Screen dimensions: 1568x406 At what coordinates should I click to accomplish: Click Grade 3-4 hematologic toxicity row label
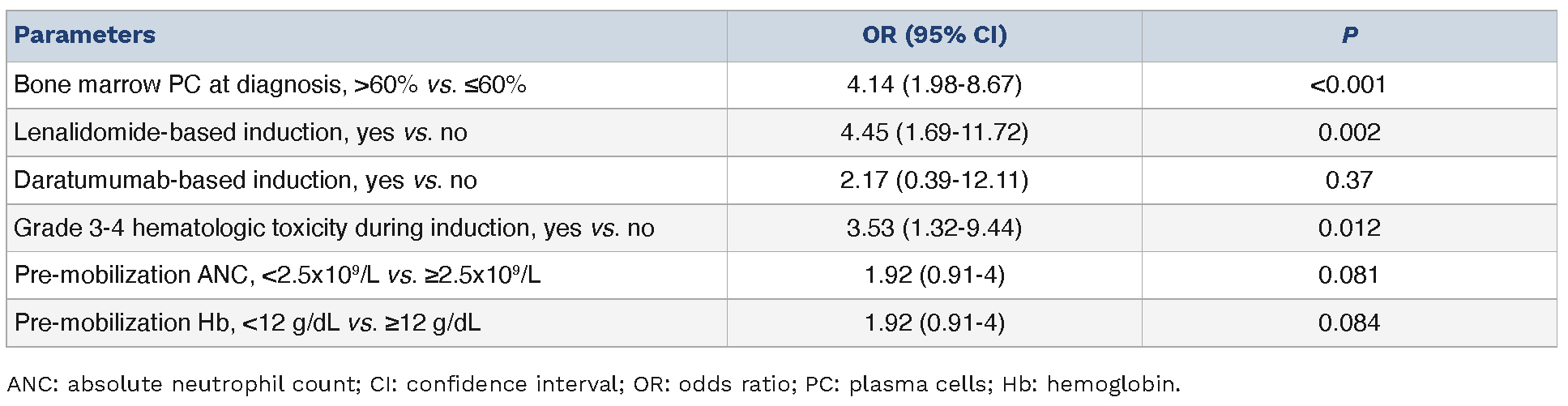click(x=333, y=228)
